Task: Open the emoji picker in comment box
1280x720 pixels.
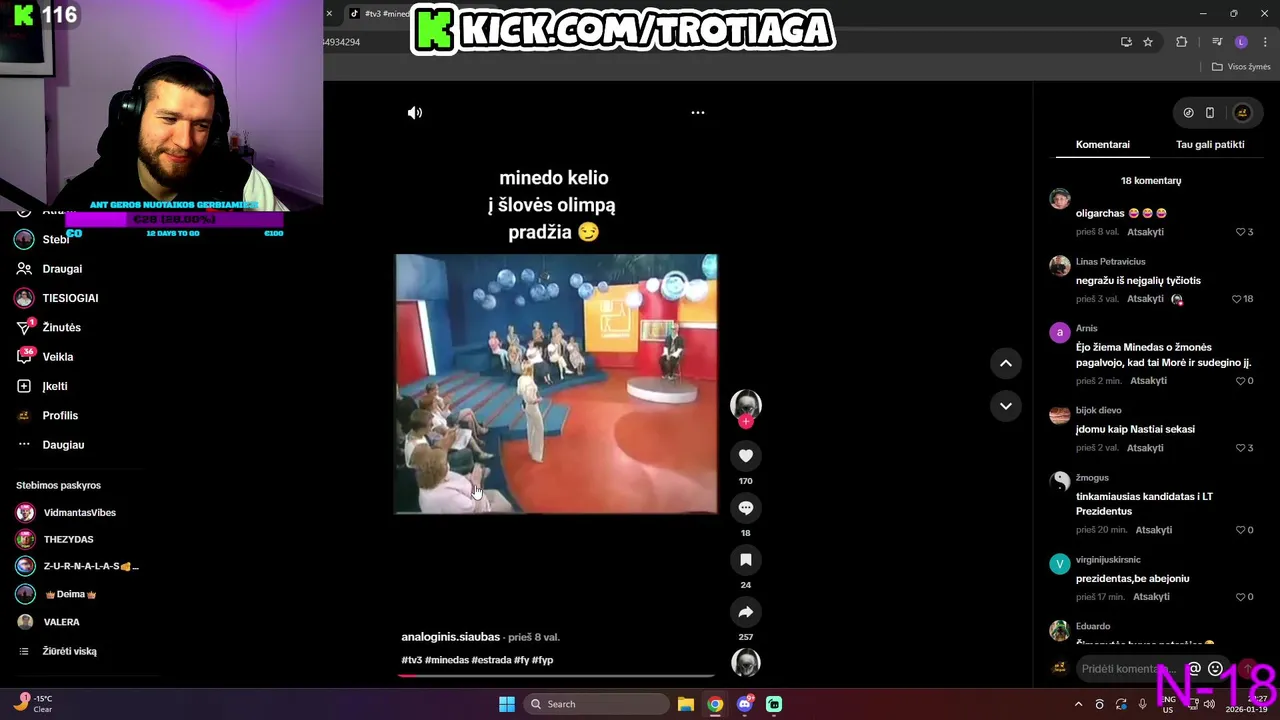Action: tap(1215, 669)
